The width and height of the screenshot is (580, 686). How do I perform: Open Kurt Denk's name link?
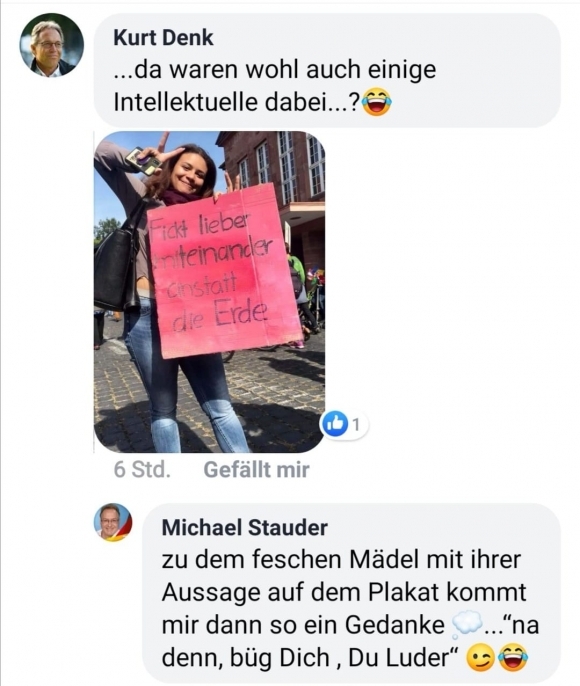[163, 38]
